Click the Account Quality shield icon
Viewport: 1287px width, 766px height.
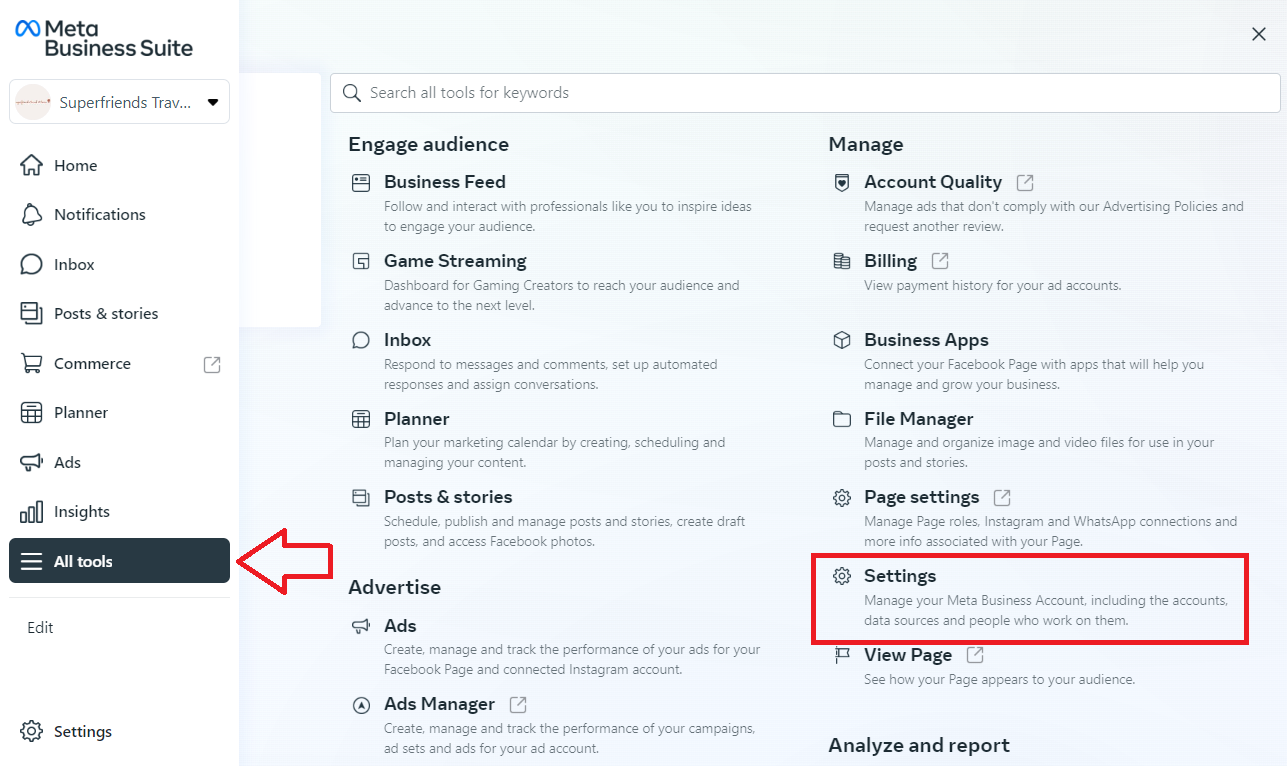click(x=842, y=182)
